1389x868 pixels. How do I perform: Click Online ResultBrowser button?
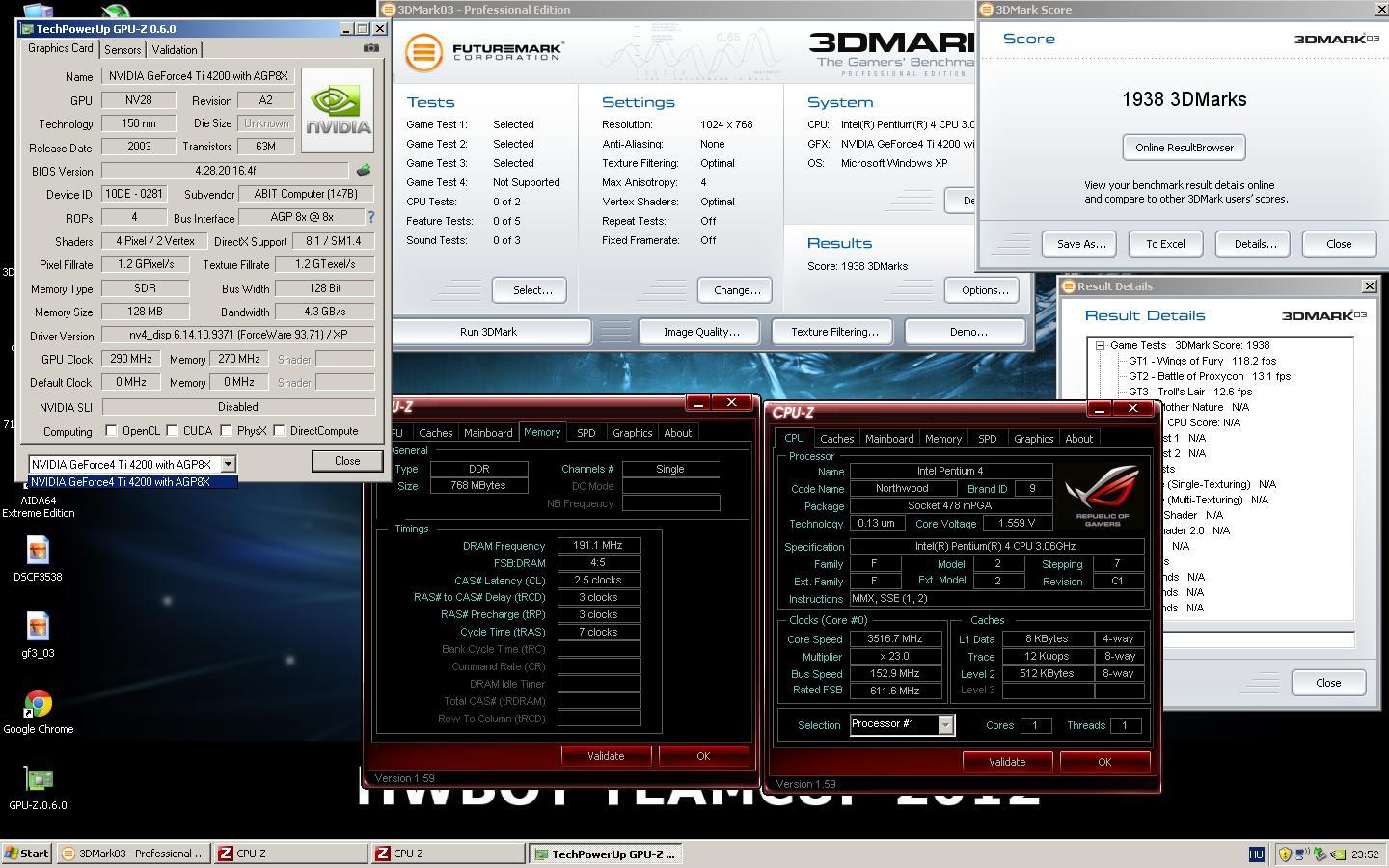coord(1184,148)
